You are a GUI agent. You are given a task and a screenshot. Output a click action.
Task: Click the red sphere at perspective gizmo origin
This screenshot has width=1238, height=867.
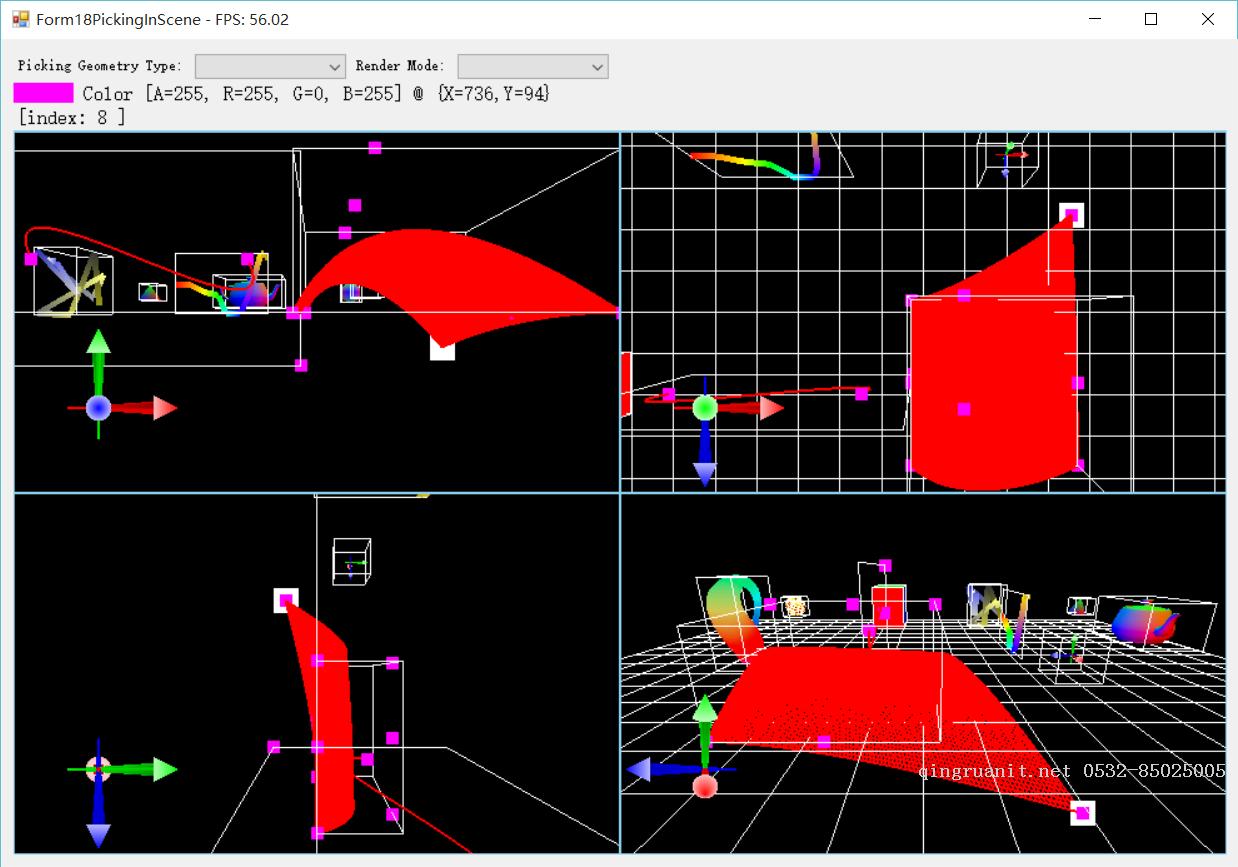click(x=705, y=788)
